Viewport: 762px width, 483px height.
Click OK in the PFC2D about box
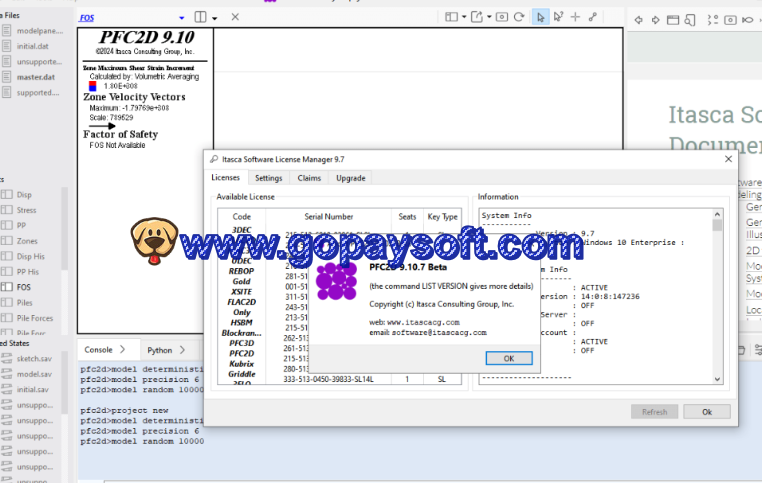509,358
